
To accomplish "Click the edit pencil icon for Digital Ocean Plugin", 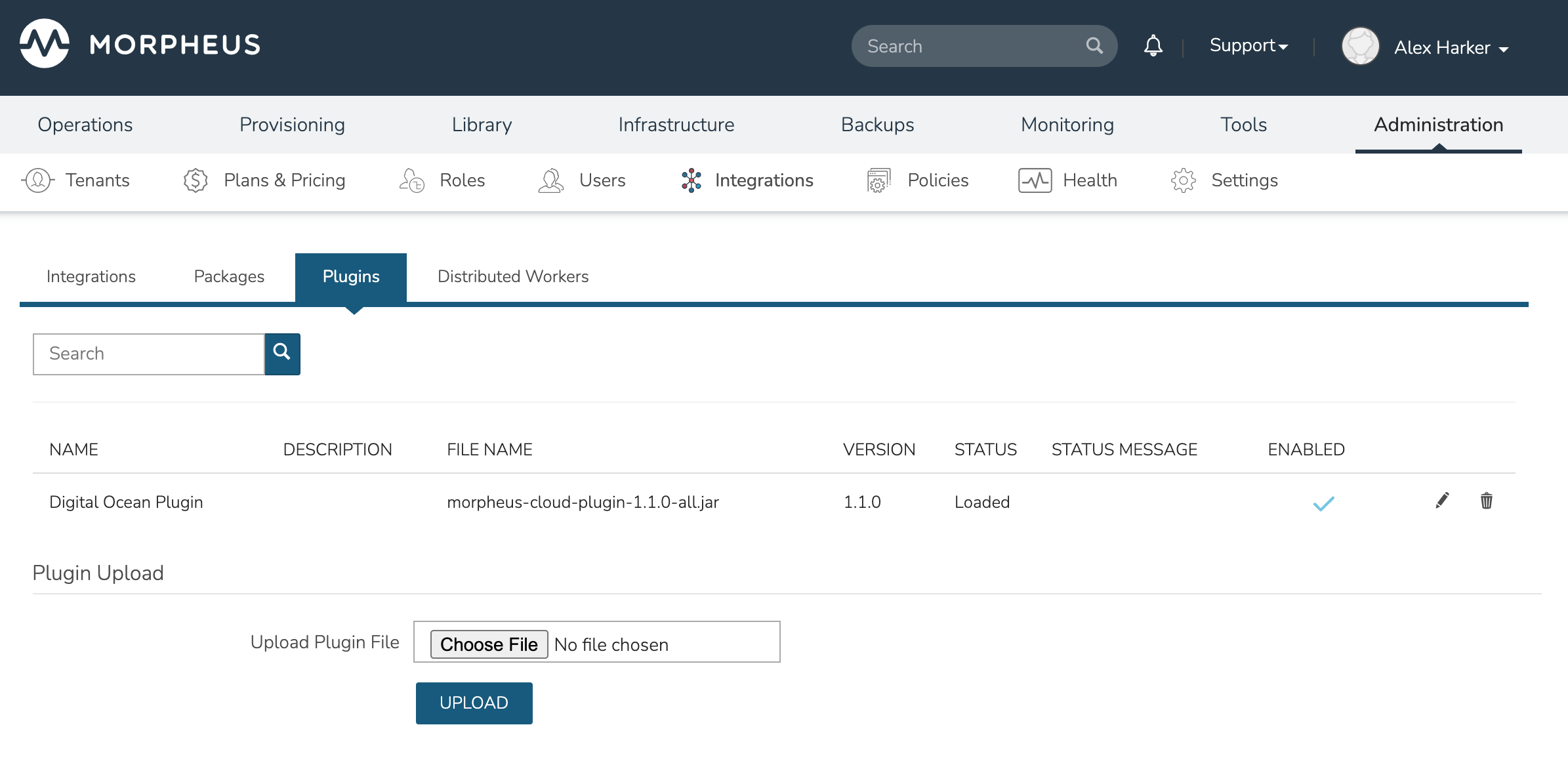I will [1441, 500].
